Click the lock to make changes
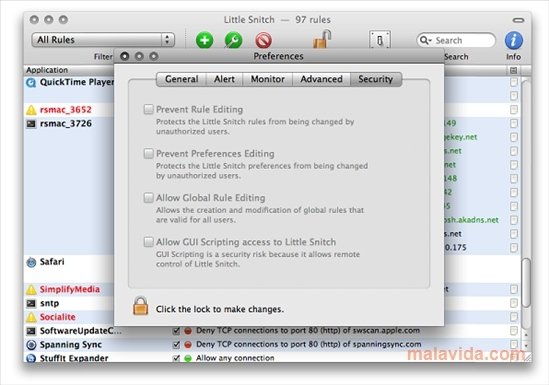Viewport: 549px width, 385px height. coord(140,306)
